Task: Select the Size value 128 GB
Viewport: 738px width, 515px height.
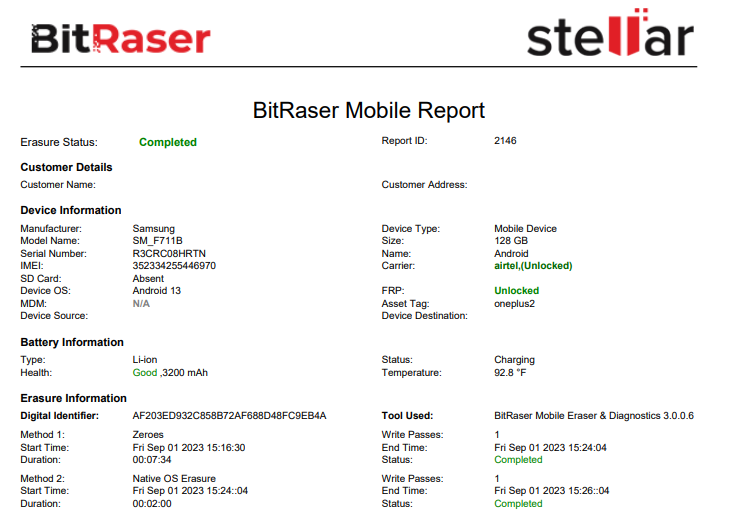Action: 511,241
